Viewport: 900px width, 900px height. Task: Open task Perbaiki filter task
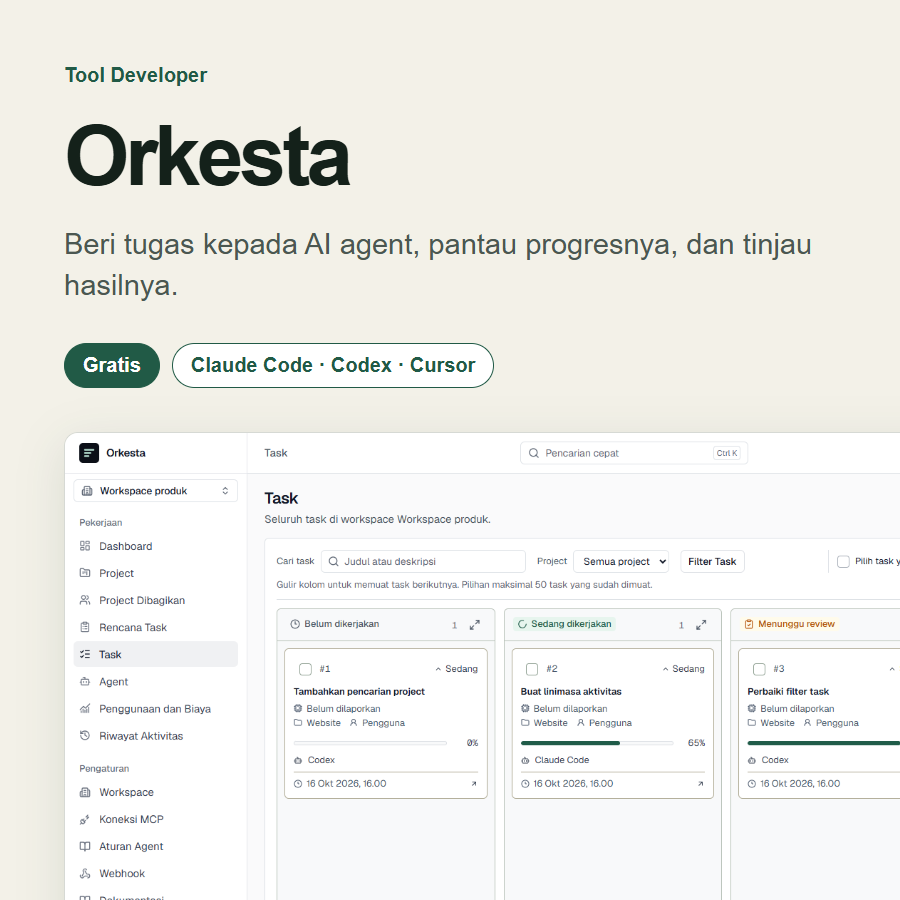click(x=788, y=692)
